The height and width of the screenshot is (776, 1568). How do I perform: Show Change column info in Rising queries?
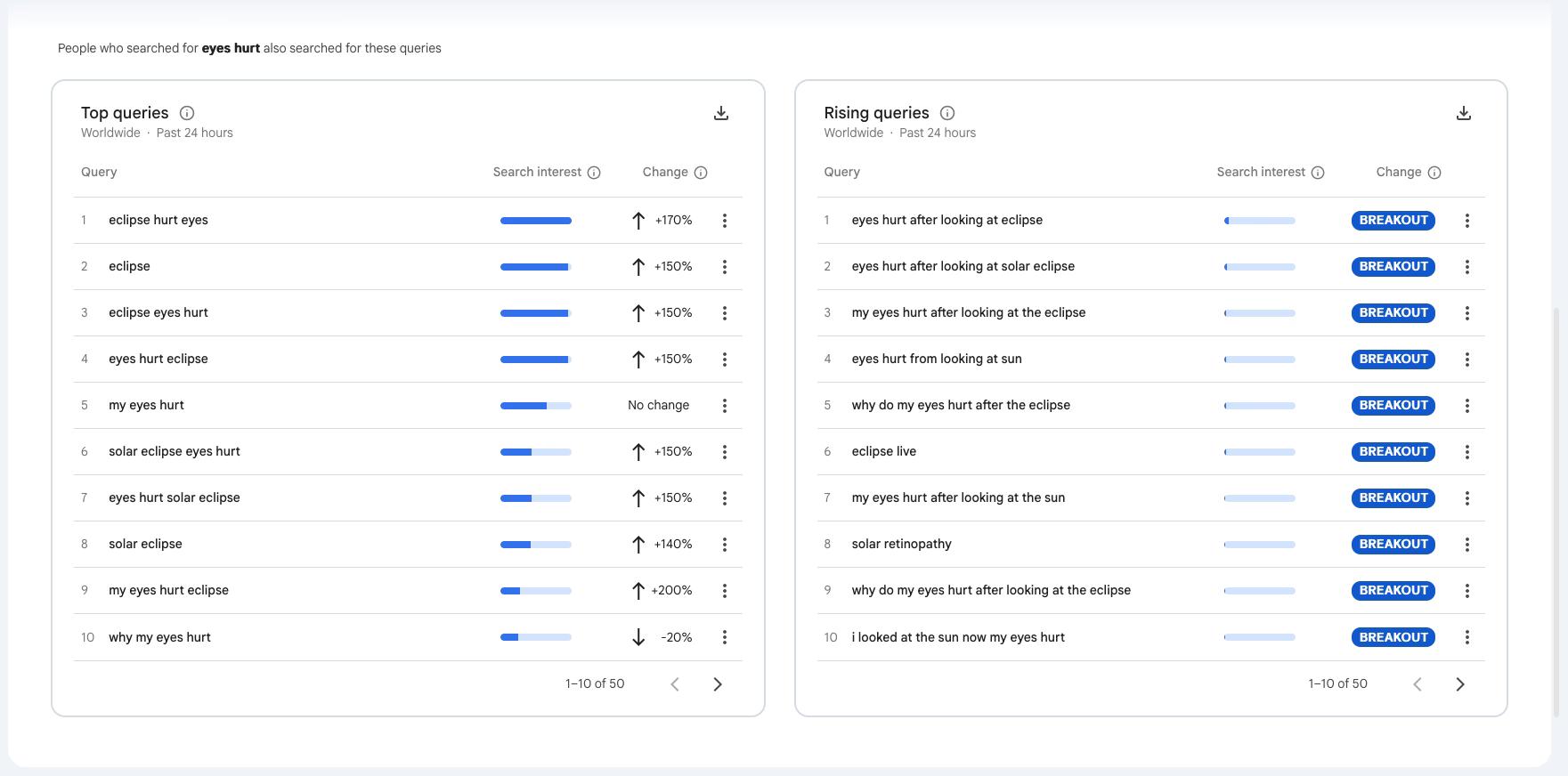(1434, 173)
